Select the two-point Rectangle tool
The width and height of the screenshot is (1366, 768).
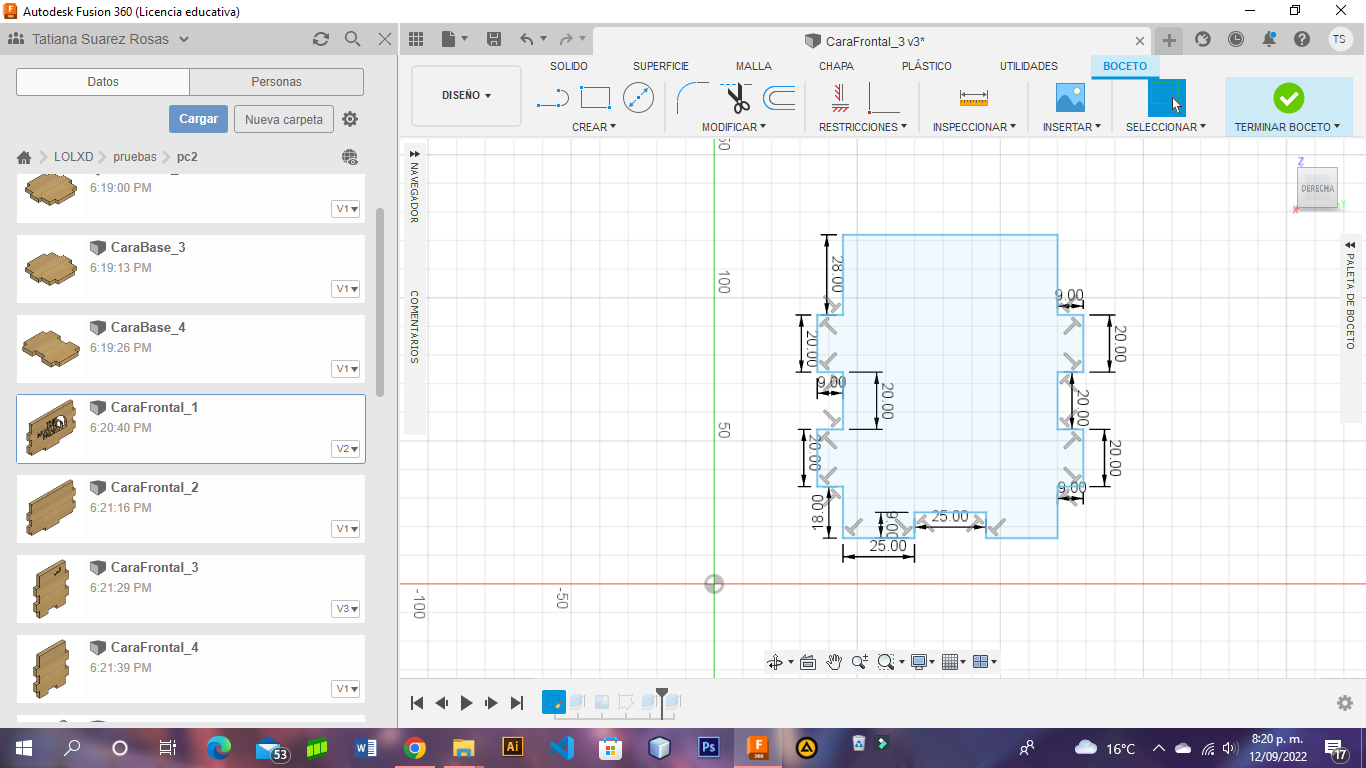[x=595, y=98]
